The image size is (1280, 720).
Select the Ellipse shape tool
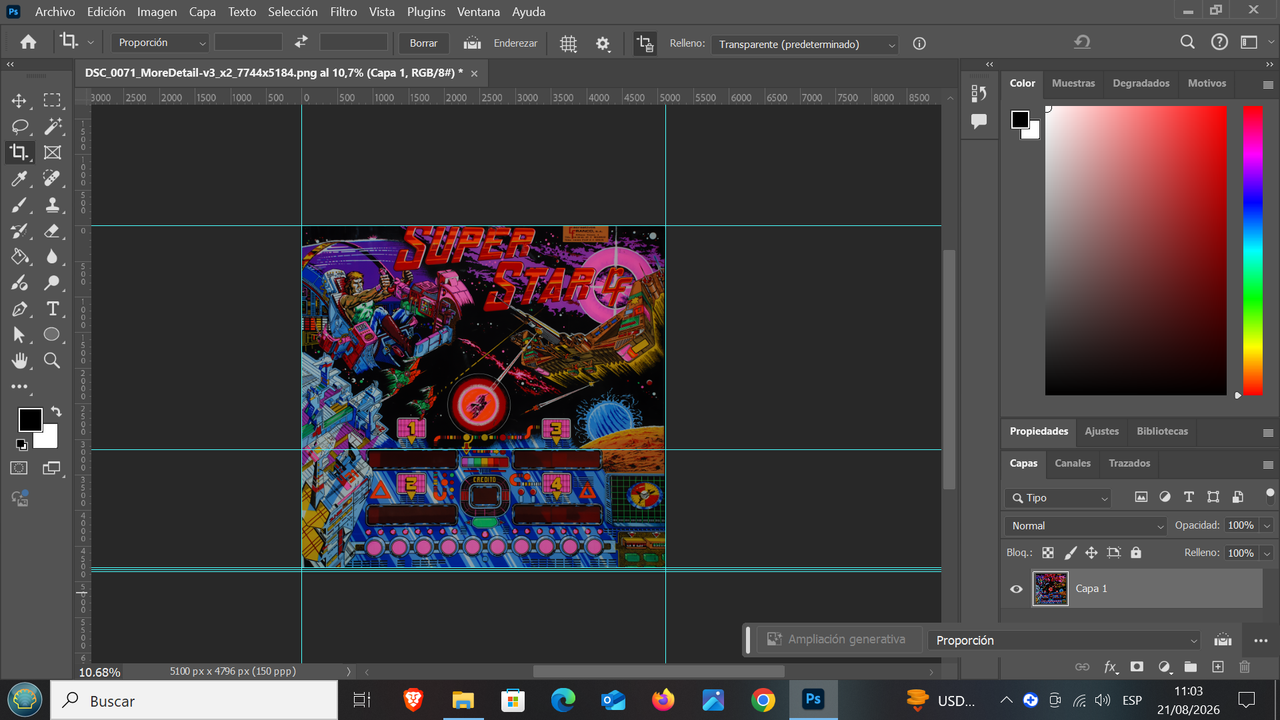pyautogui.click(x=52, y=334)
